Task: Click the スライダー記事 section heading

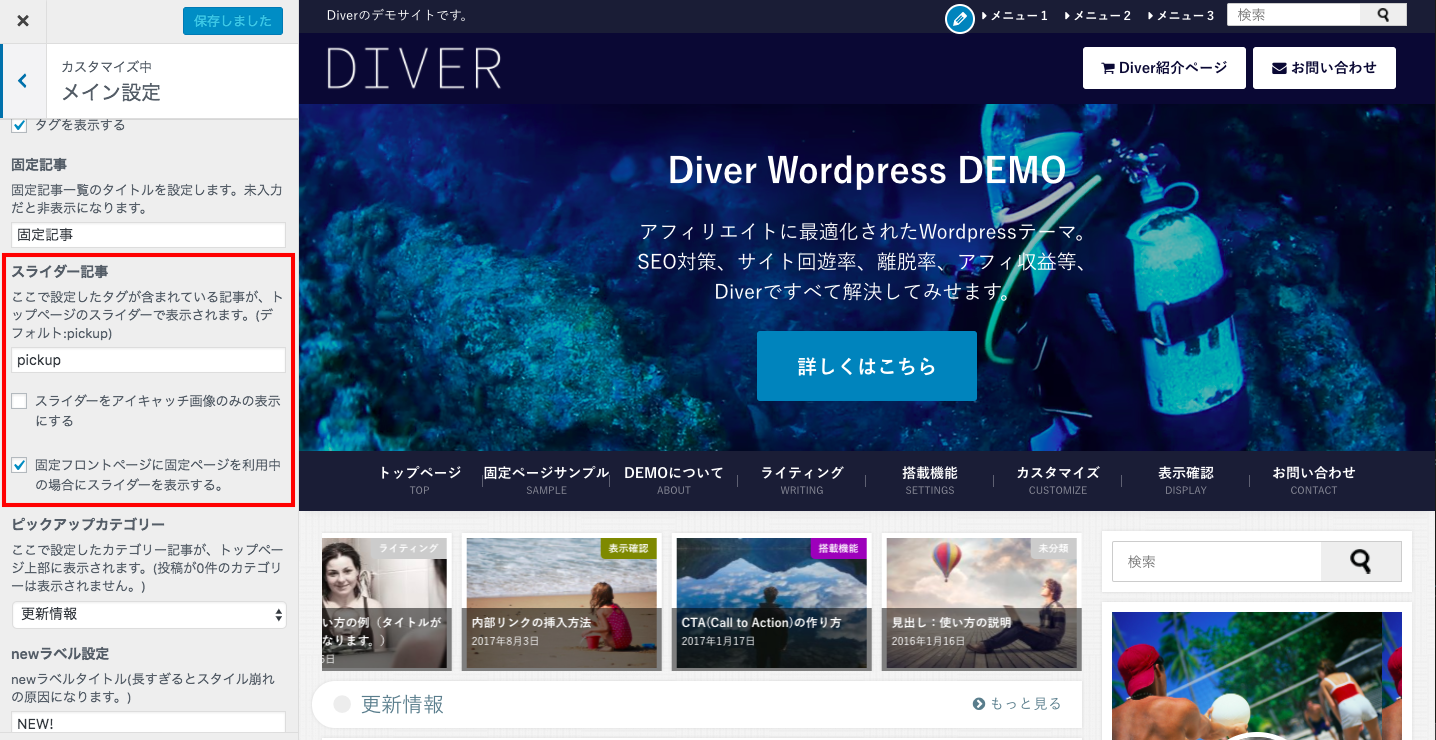Action: pyautogui.click(x=60, y=271)
